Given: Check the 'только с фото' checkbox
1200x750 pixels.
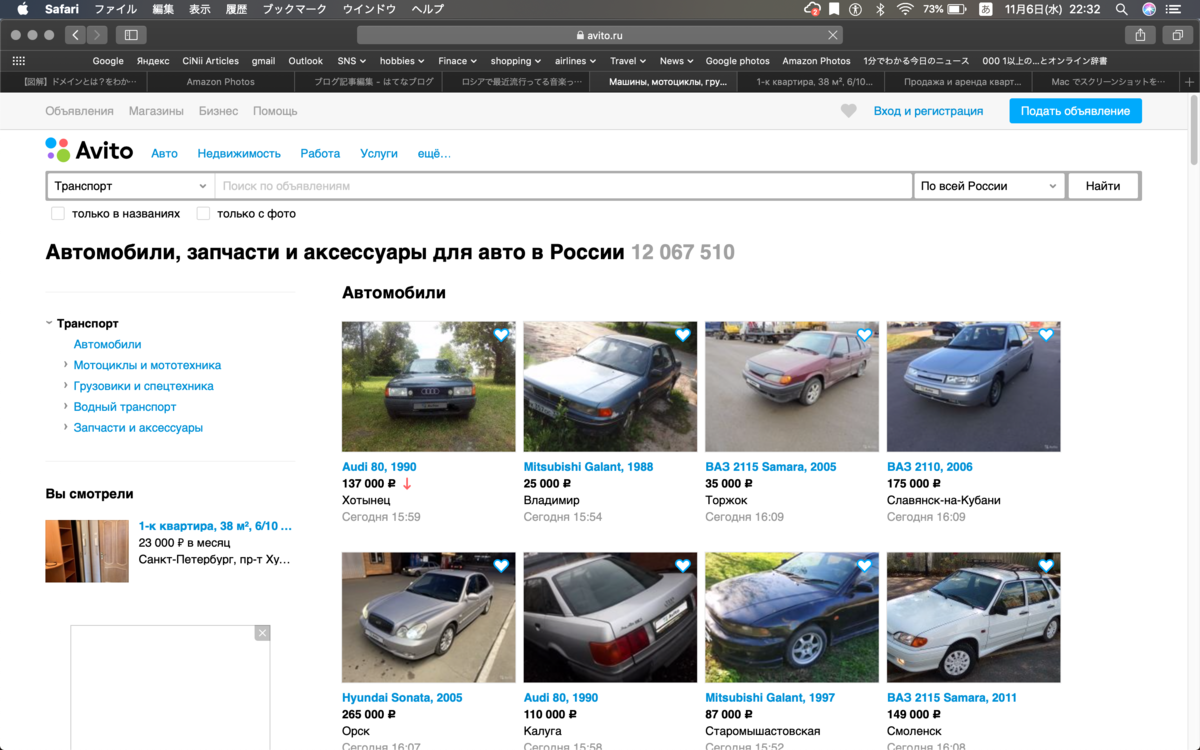Looking at the screenshot, I should 203,213.
